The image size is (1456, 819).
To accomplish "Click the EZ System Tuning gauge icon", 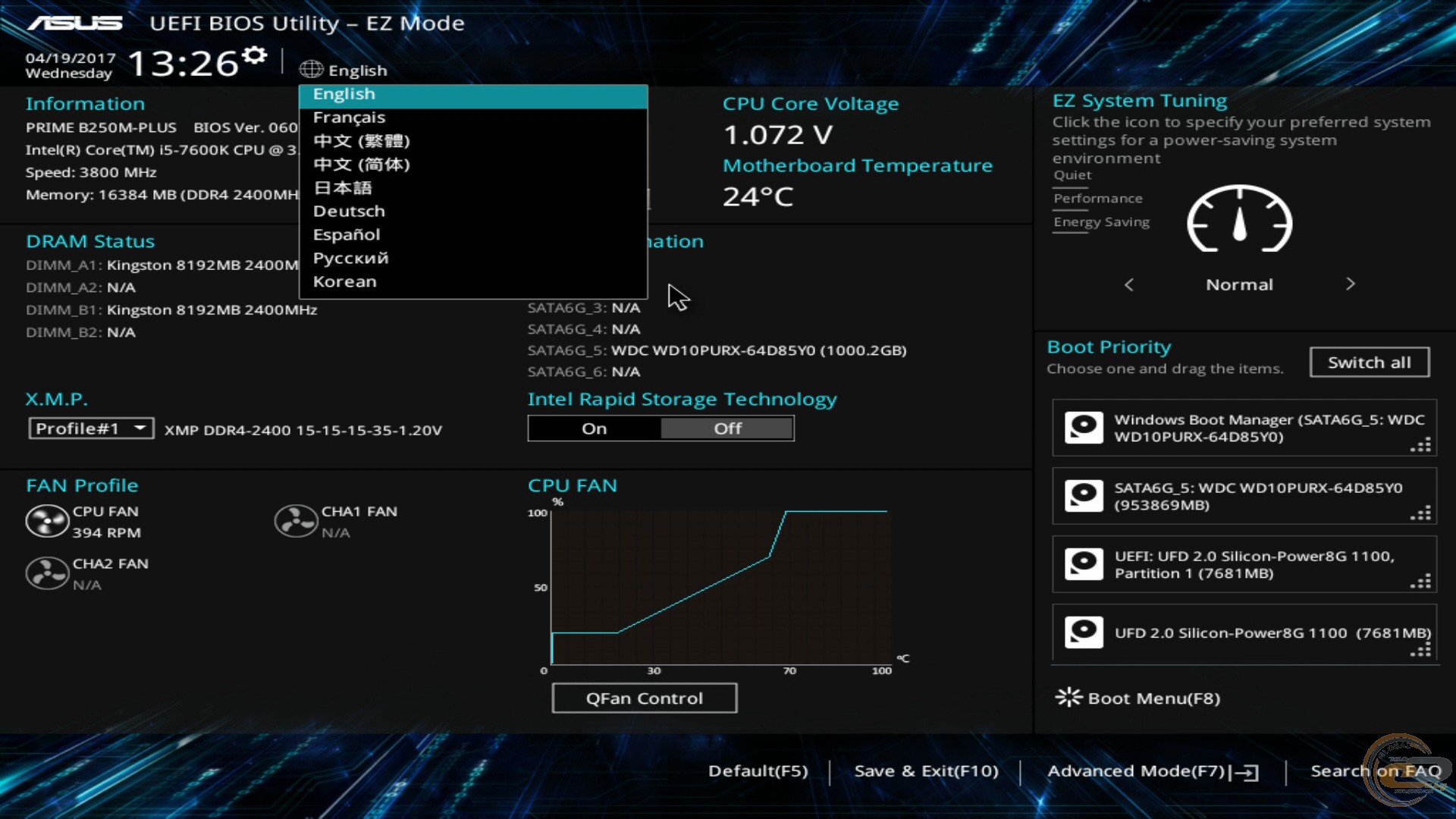I will pyautogui.click(x=1239, y=220).
